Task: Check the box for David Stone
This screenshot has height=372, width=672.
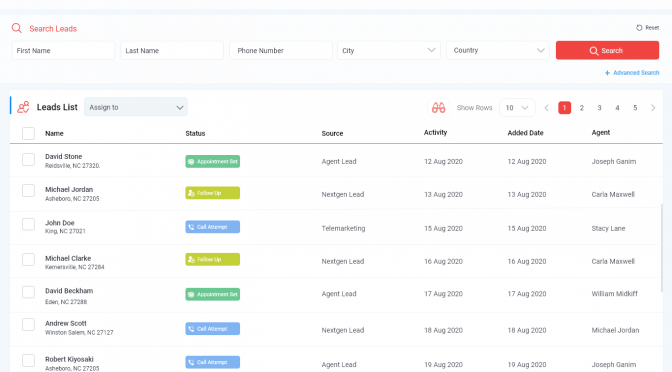Action: coord(28,160)
